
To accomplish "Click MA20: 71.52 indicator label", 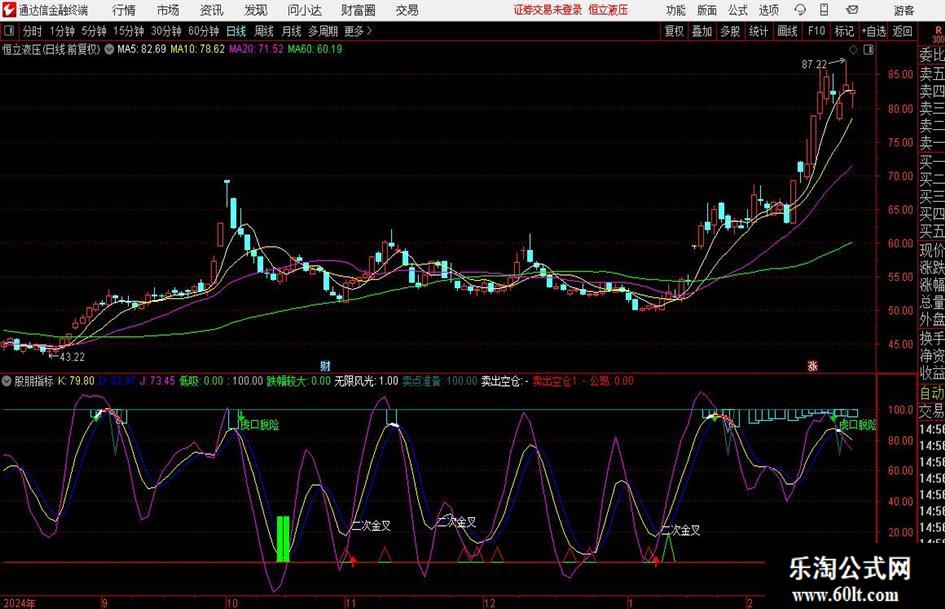I will click(256, 49).
